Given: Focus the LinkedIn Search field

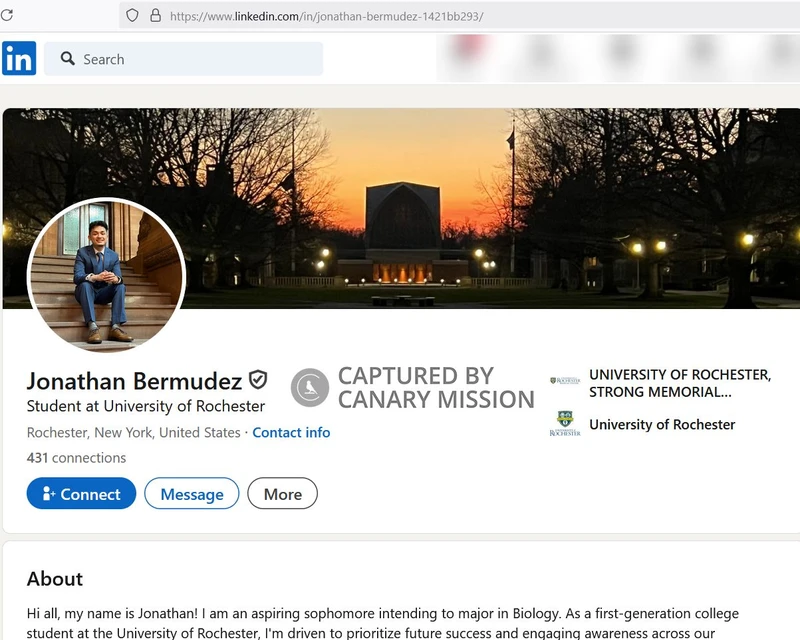Looking at the screenshot, I should [x=184, y=59].
